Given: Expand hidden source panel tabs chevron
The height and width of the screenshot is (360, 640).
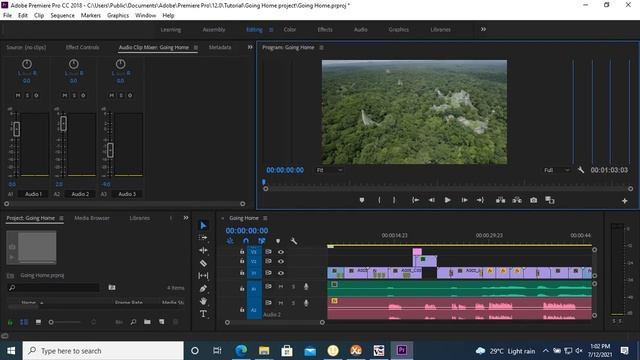Looking at the screenshot, I should [250, 47].
